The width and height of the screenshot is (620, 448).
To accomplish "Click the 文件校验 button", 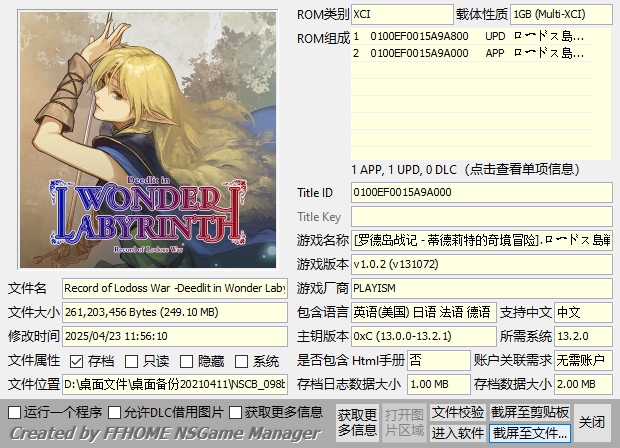I will (x=458, y=412).
